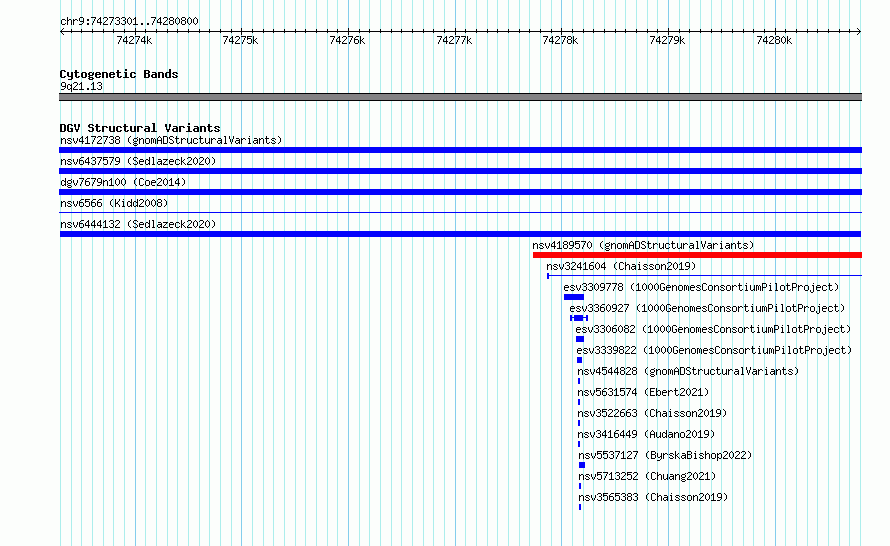The image size is (890, 546).
Task: Open the nsv6444132 (Sedlazeck2020) label
Action: click(x=138, y=224)
